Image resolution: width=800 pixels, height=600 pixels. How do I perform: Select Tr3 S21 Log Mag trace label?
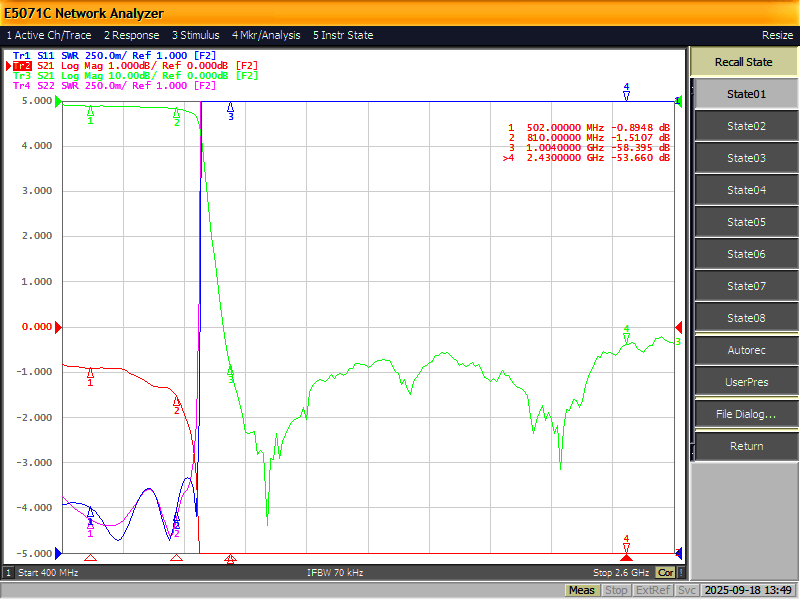[x=135, y=76]
